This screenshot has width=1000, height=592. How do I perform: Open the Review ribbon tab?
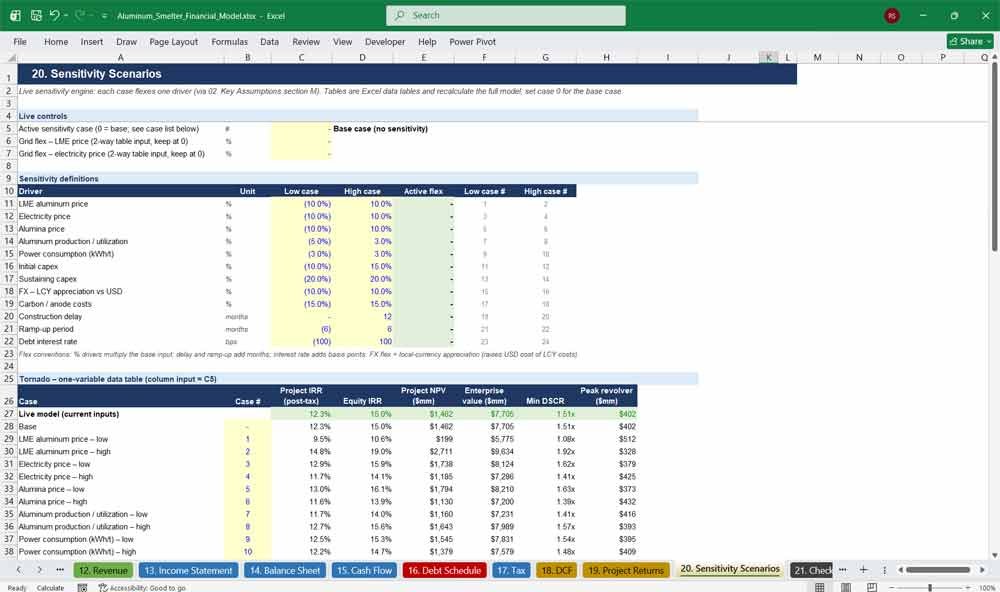[x=306, y=41]
